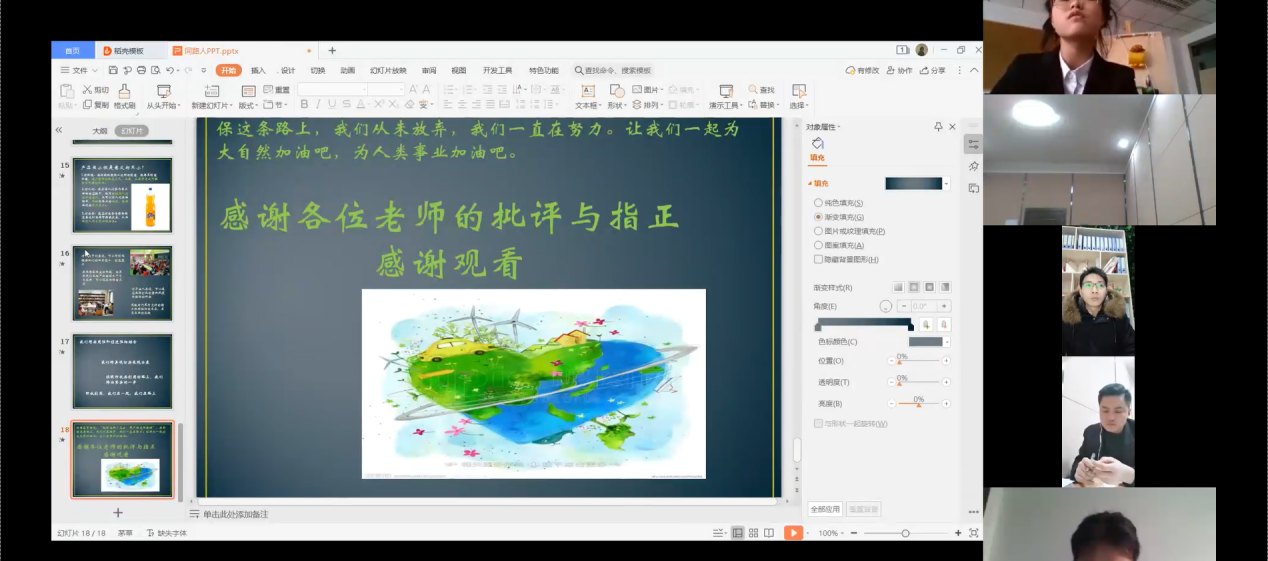
Task: Open the Shapes (形状) tool
Action: (x=616, y=97)
